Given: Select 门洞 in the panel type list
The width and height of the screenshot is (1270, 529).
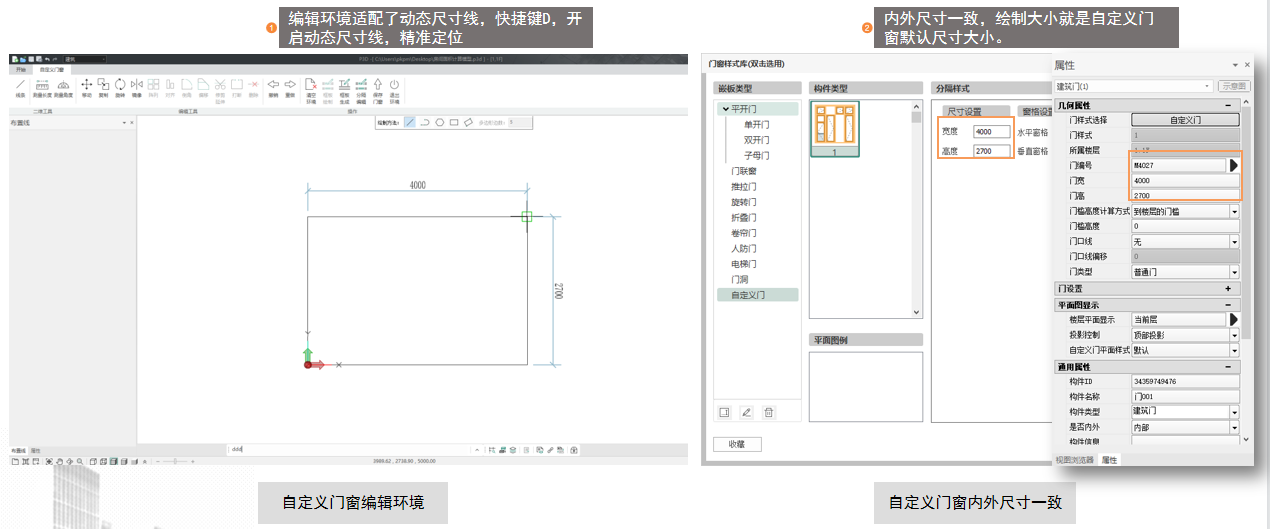Looking at the screenshot, I should coord(740,279).
